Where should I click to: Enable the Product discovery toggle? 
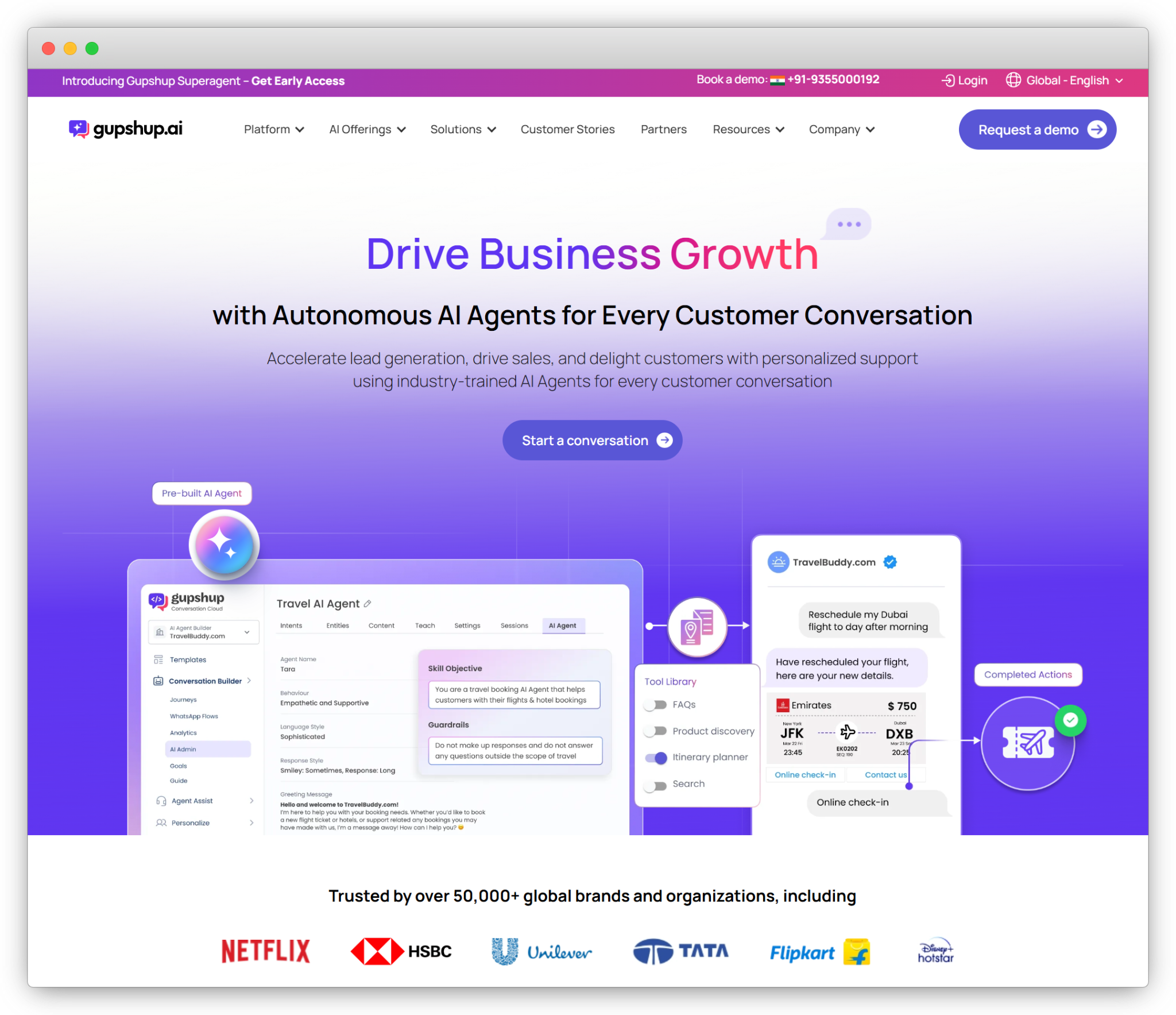point(655,731)
